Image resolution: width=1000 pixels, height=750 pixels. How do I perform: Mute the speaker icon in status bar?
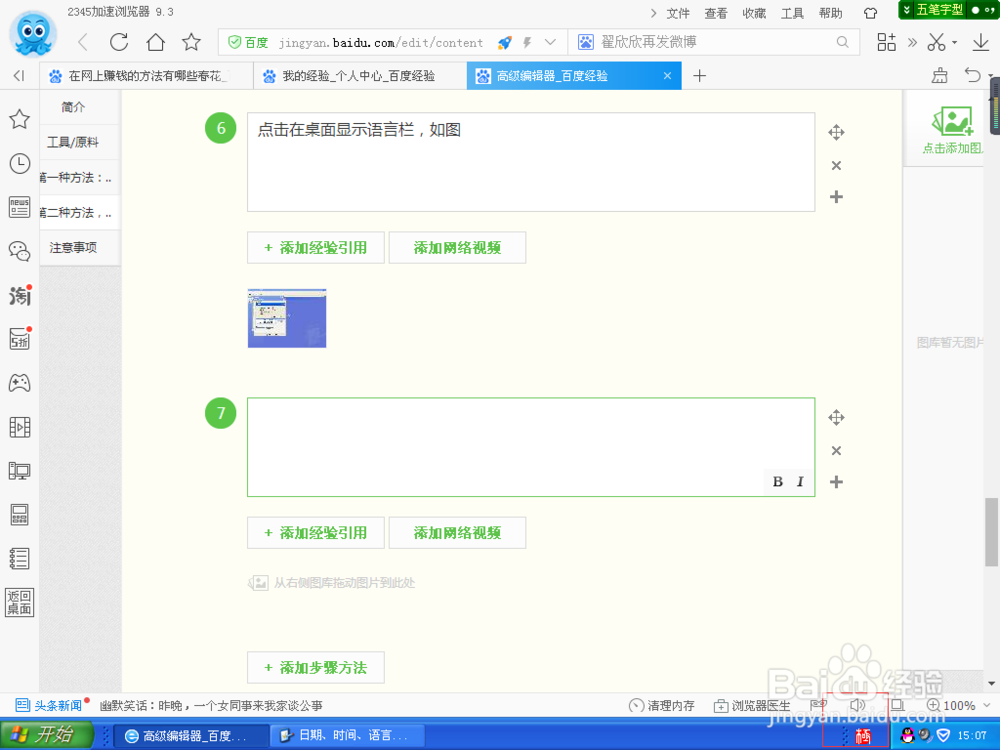(858, 705)
